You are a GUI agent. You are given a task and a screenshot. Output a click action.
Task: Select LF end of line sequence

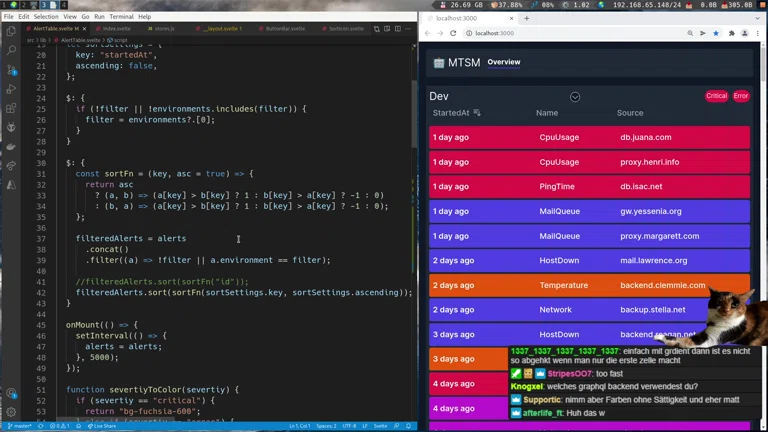pyautogui.click(x=365, y=426)
